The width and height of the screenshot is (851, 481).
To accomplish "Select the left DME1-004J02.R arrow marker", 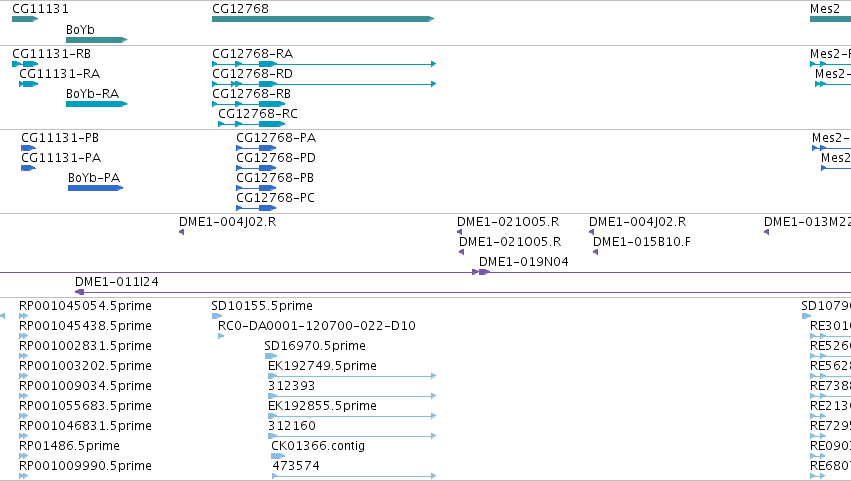I will 182,232.
